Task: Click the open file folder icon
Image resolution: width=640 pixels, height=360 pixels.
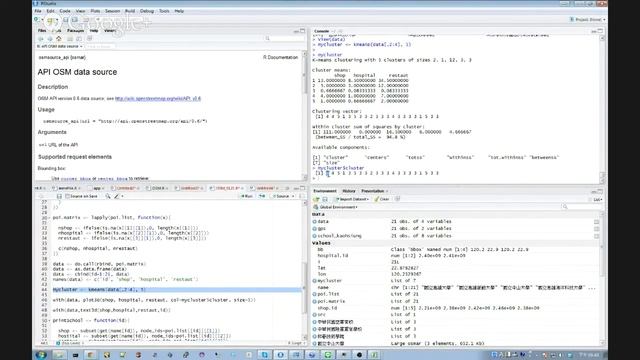Action: point(51,20)
